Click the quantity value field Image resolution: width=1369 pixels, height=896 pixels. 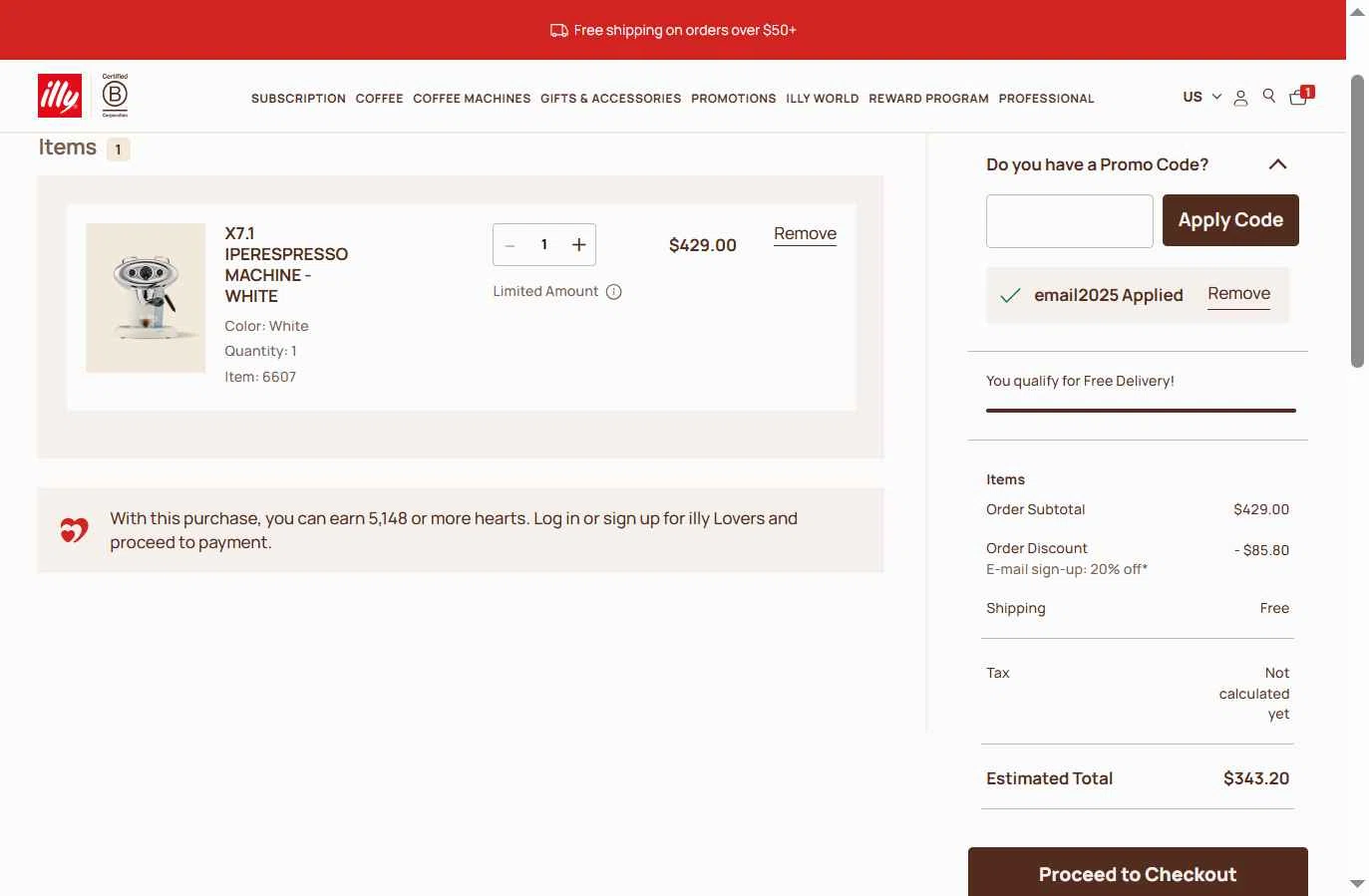tap(544, 245)
